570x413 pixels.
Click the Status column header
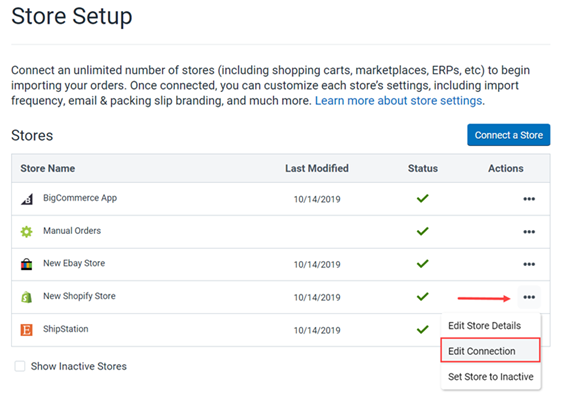[x=422, y=168]
